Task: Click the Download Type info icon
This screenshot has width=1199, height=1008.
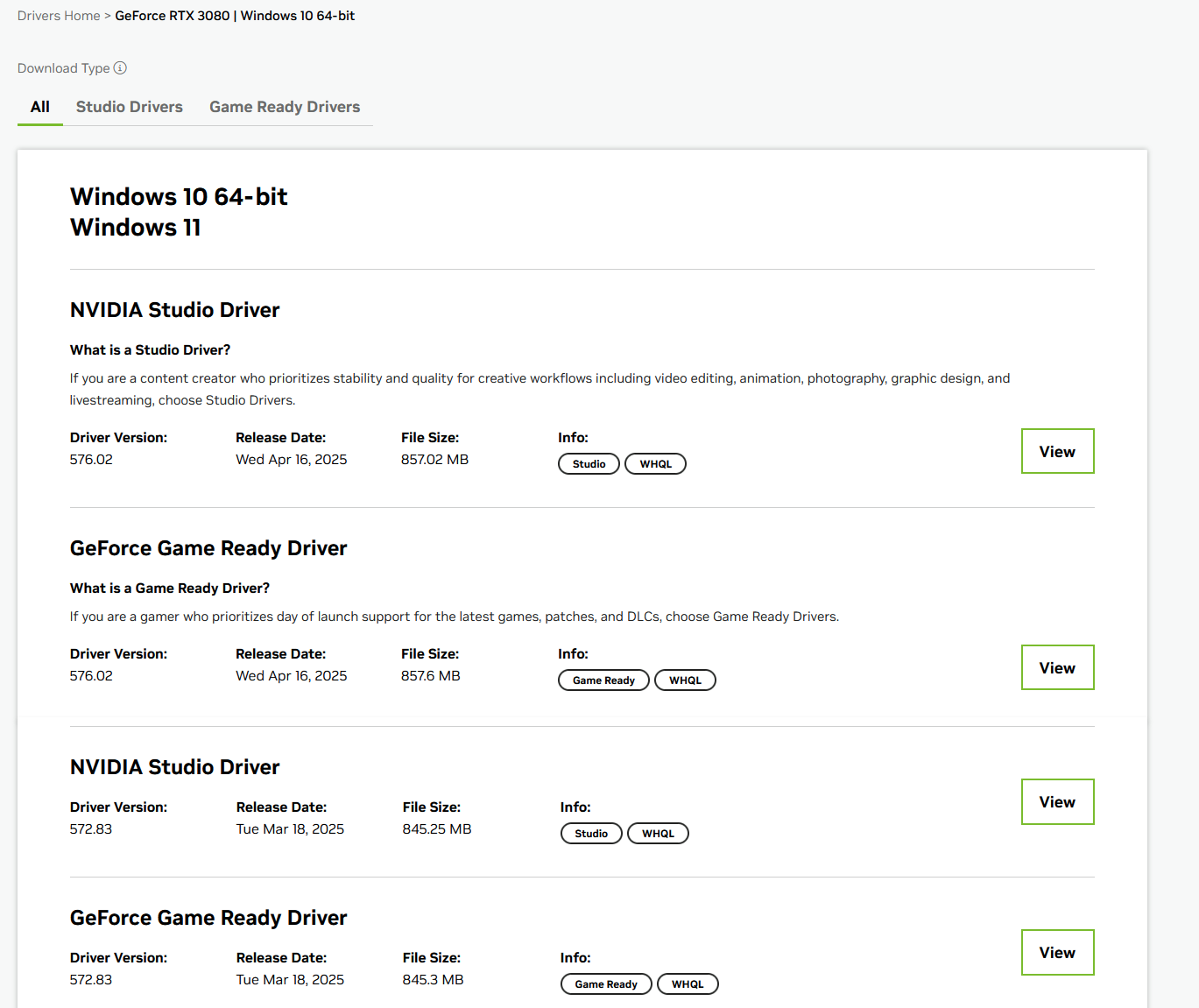Action: click(x=121, y=68)
